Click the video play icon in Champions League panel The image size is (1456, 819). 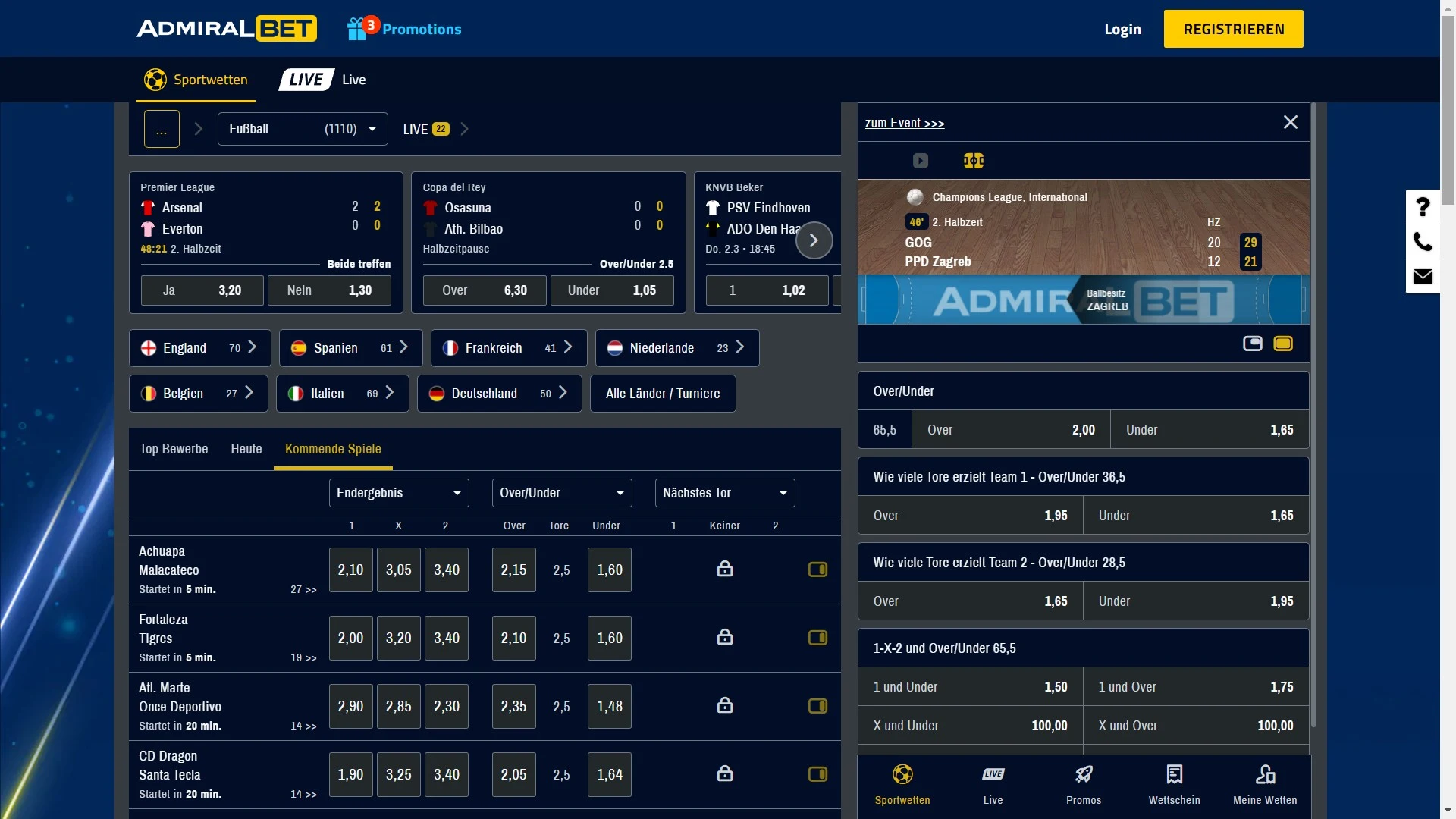point(919,161)
